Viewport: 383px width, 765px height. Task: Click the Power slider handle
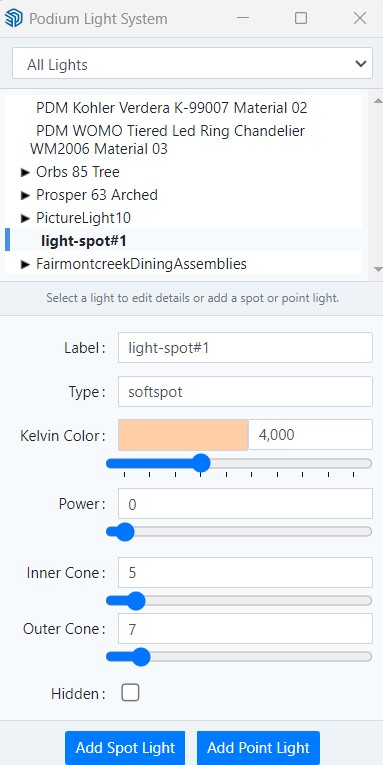[124, 532]
